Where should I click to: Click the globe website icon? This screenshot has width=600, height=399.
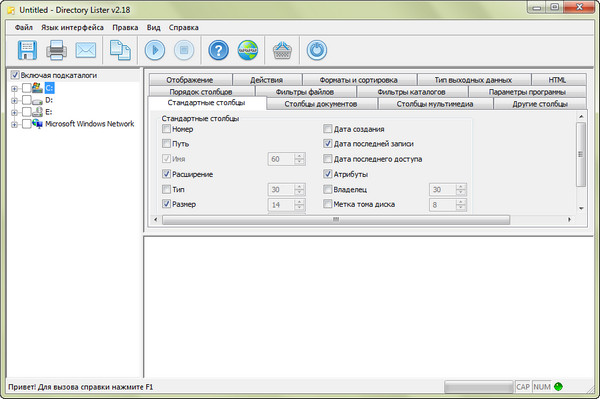coord(248,50)
